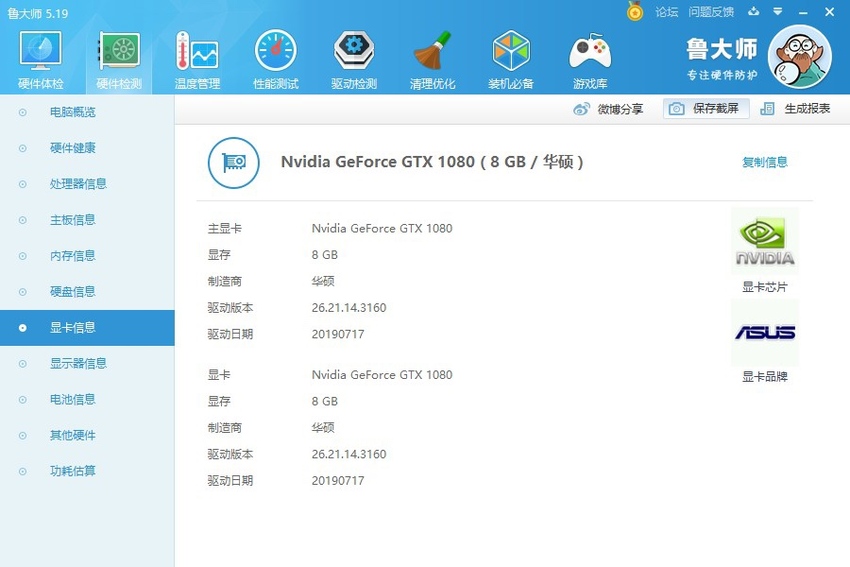
Task: Click the 保存截屏 save screenshot button
Action: [706, 108]
